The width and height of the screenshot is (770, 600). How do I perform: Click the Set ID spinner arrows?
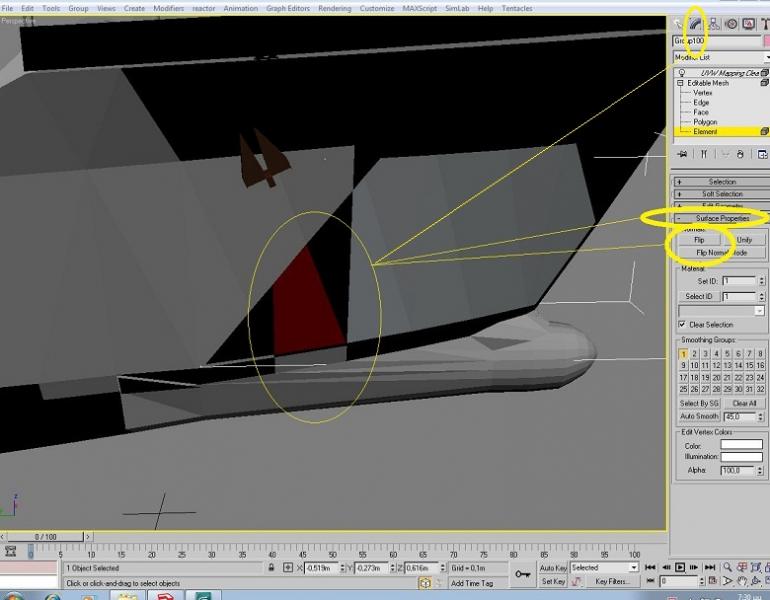pos(761,281)
